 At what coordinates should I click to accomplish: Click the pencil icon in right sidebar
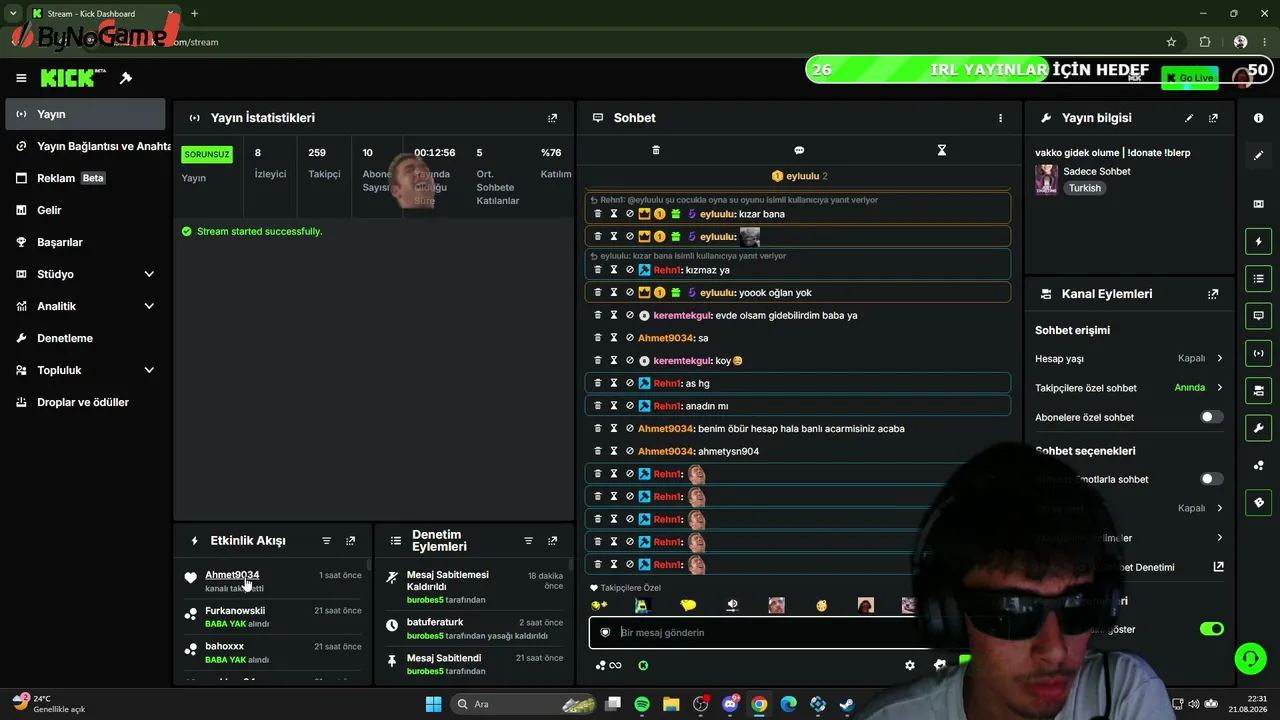[x=1259, y=156]
